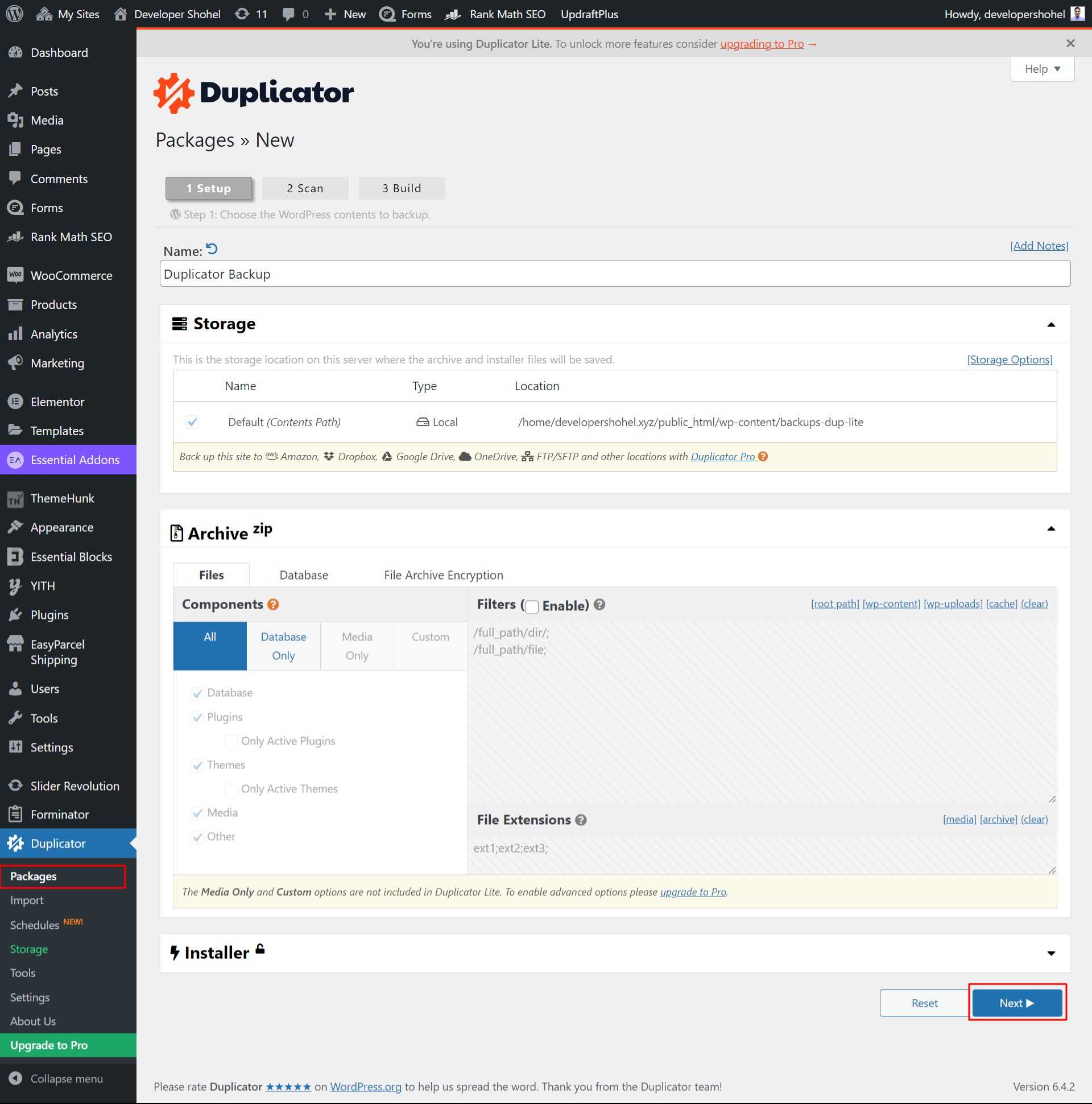Toggle the Media component checkbox
Image resolution: width=1092 pixels, height=1104 pixels.
tap(197, 813)
